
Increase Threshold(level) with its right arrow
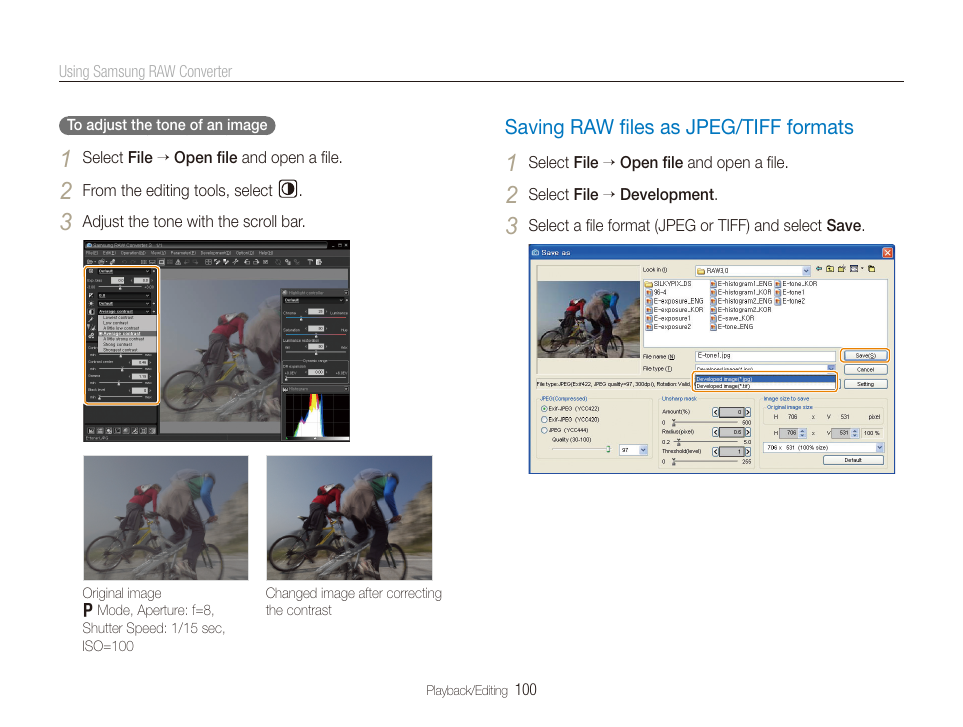coord(747,452)
